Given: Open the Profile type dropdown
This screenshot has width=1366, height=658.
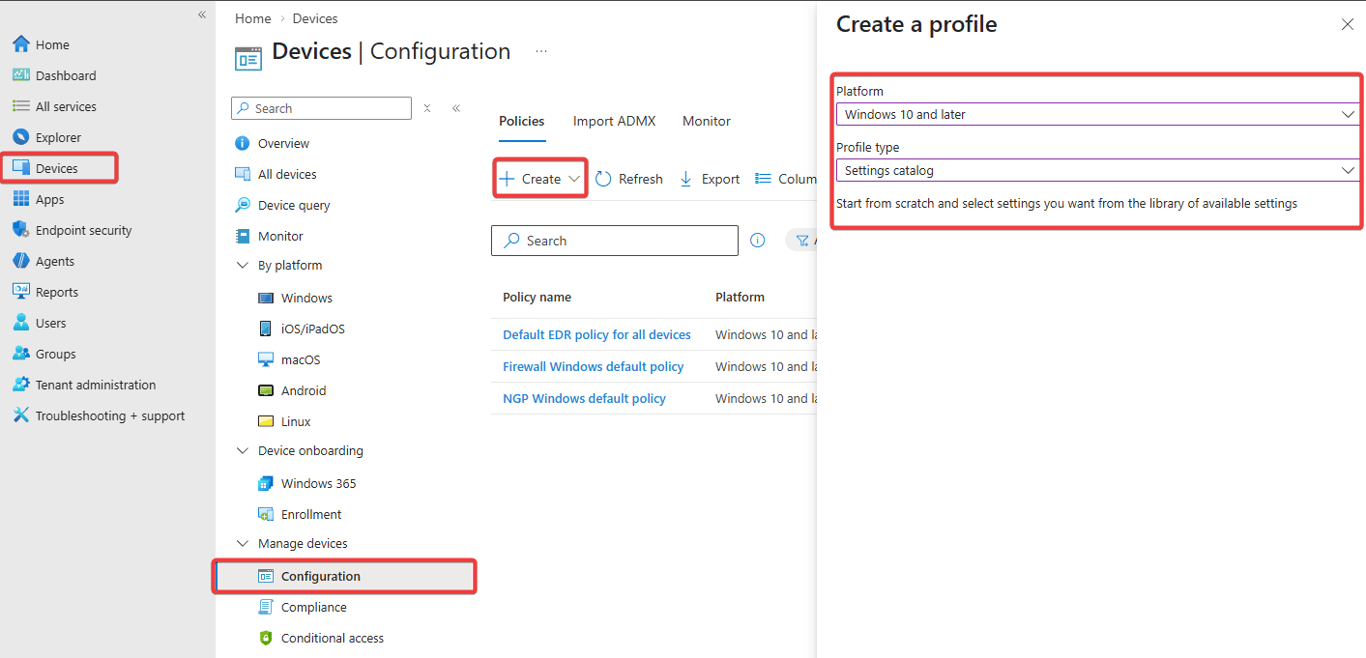Looking at the screenshot, I should coord(1097,170).
